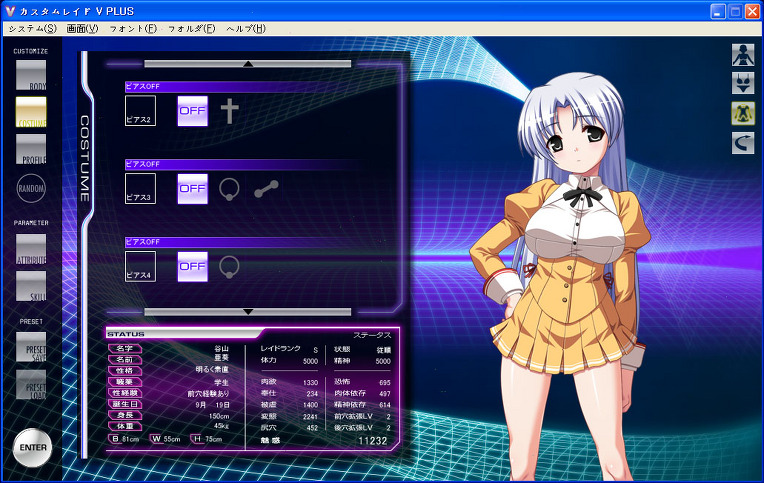Toggle the OFF button for ピアス3
This screenshot has height=483, width=764.
(x=192, y=188)
